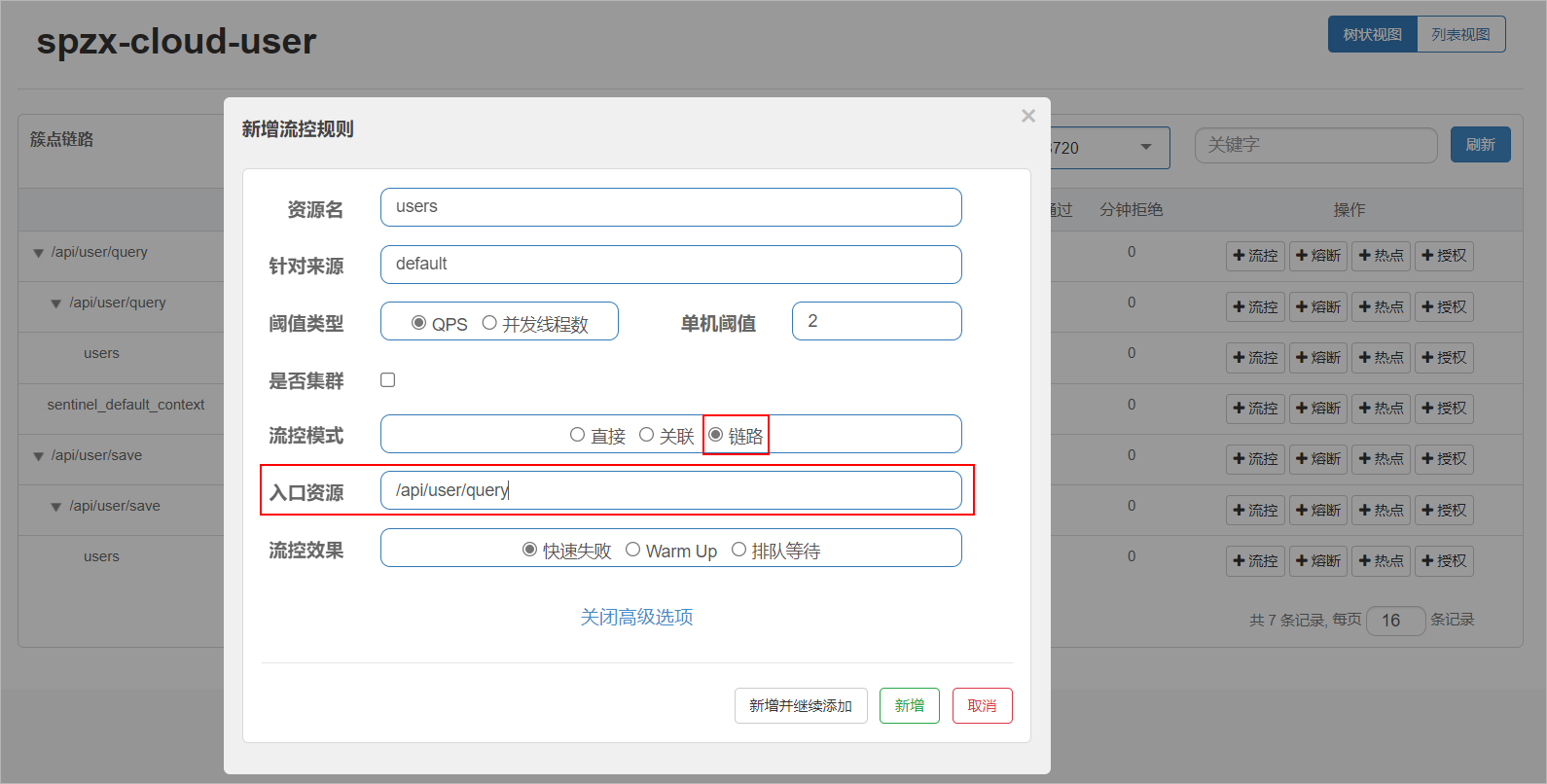1547x784 pixels.
Task: Switch to 树状视图 tab
Action: [x=1372, y=35]
